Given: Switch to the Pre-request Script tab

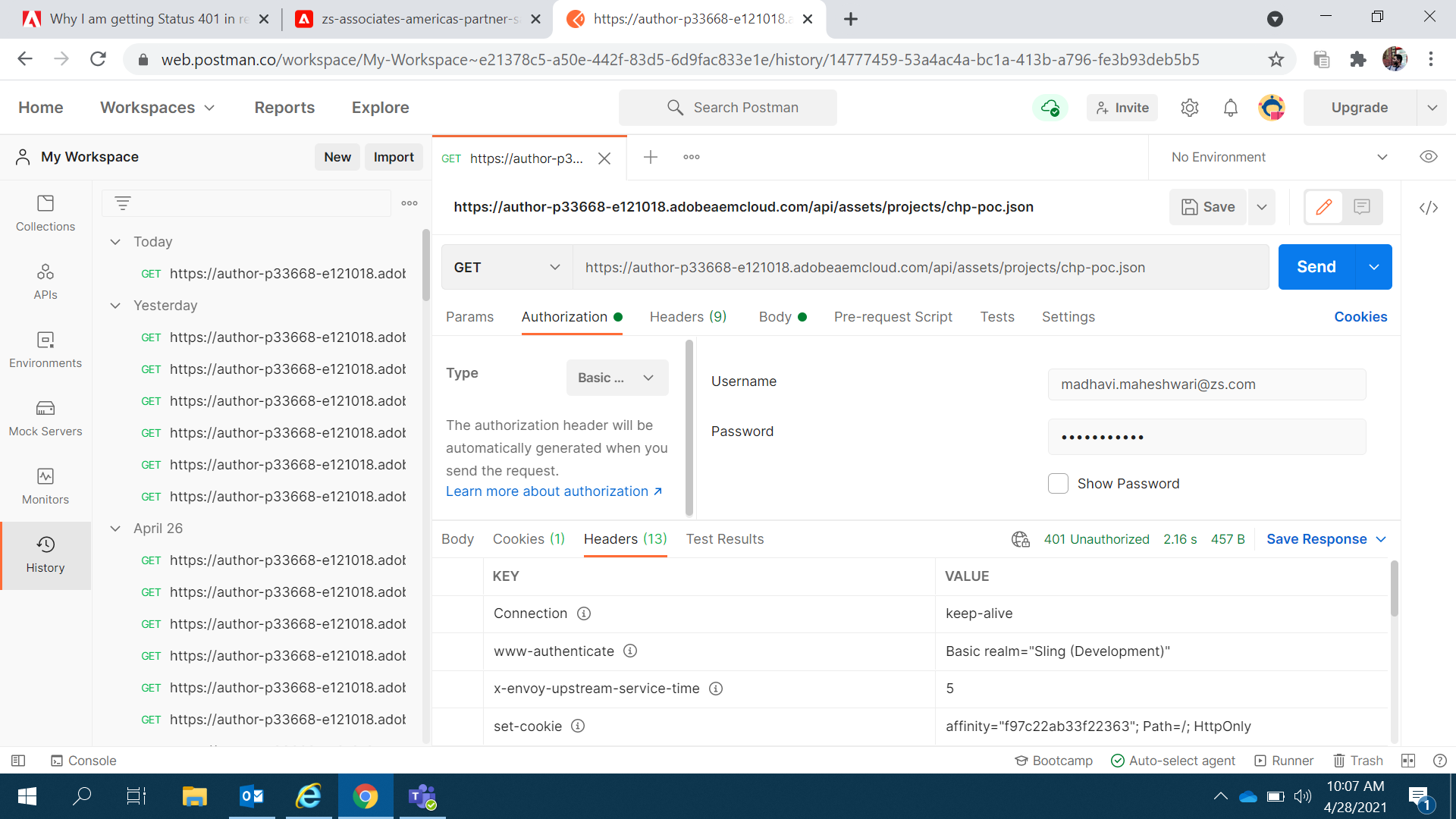Looking at the screenshot, I should [893, 317].
